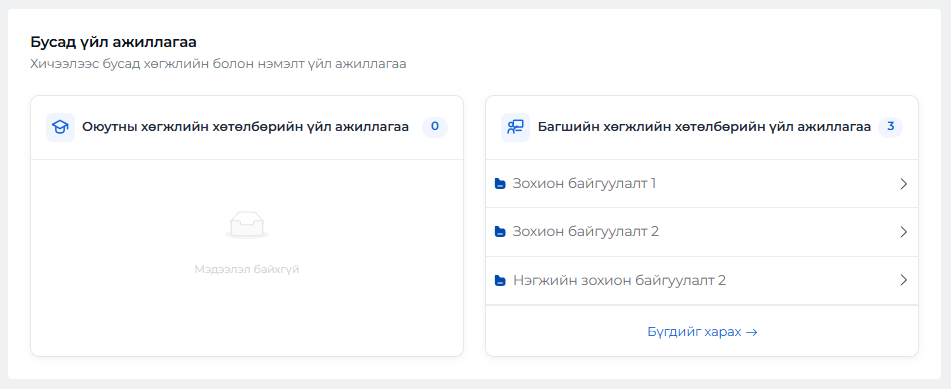Select the Зохион байгуулалт 1 text

585,183
